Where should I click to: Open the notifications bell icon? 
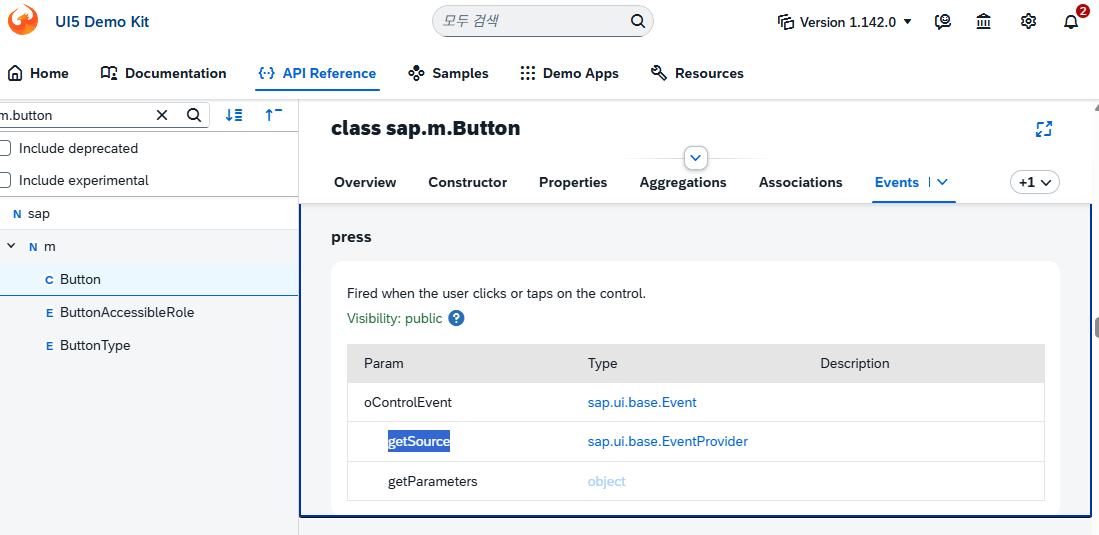pyautogui.click(x=1071, y=22)
